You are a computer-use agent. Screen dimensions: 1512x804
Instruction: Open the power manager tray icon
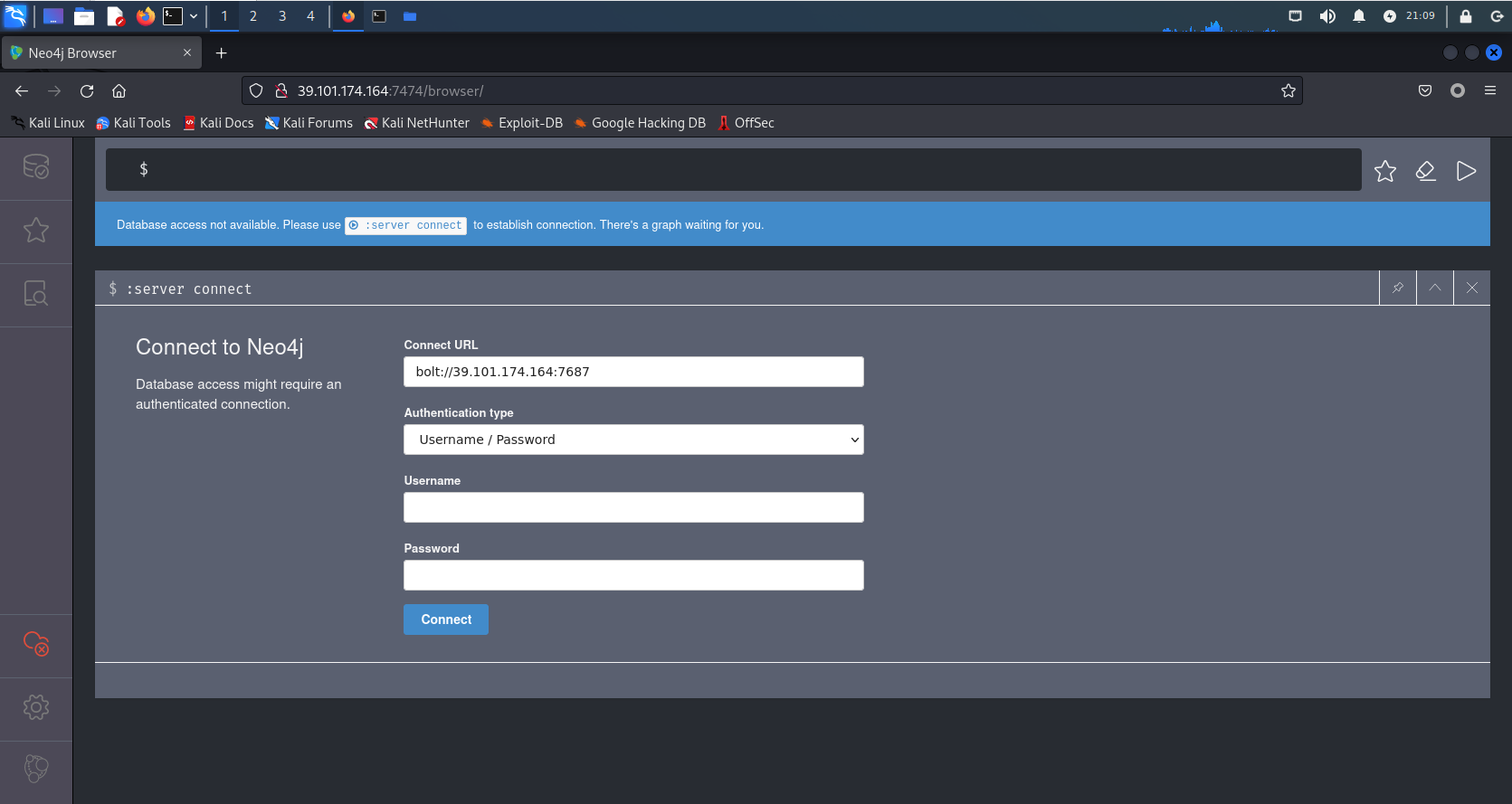1390,16
